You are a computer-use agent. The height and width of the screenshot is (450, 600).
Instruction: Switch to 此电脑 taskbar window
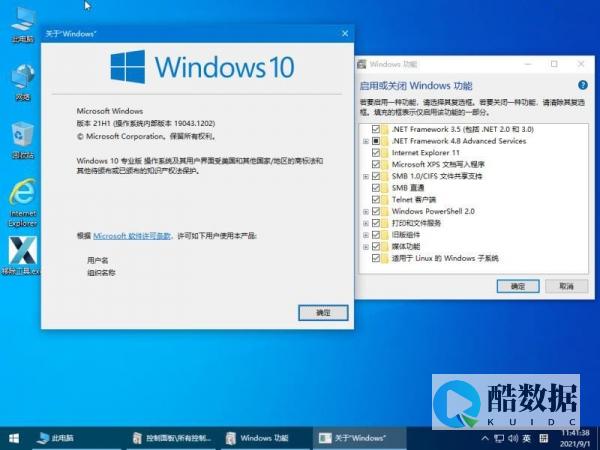77,439
